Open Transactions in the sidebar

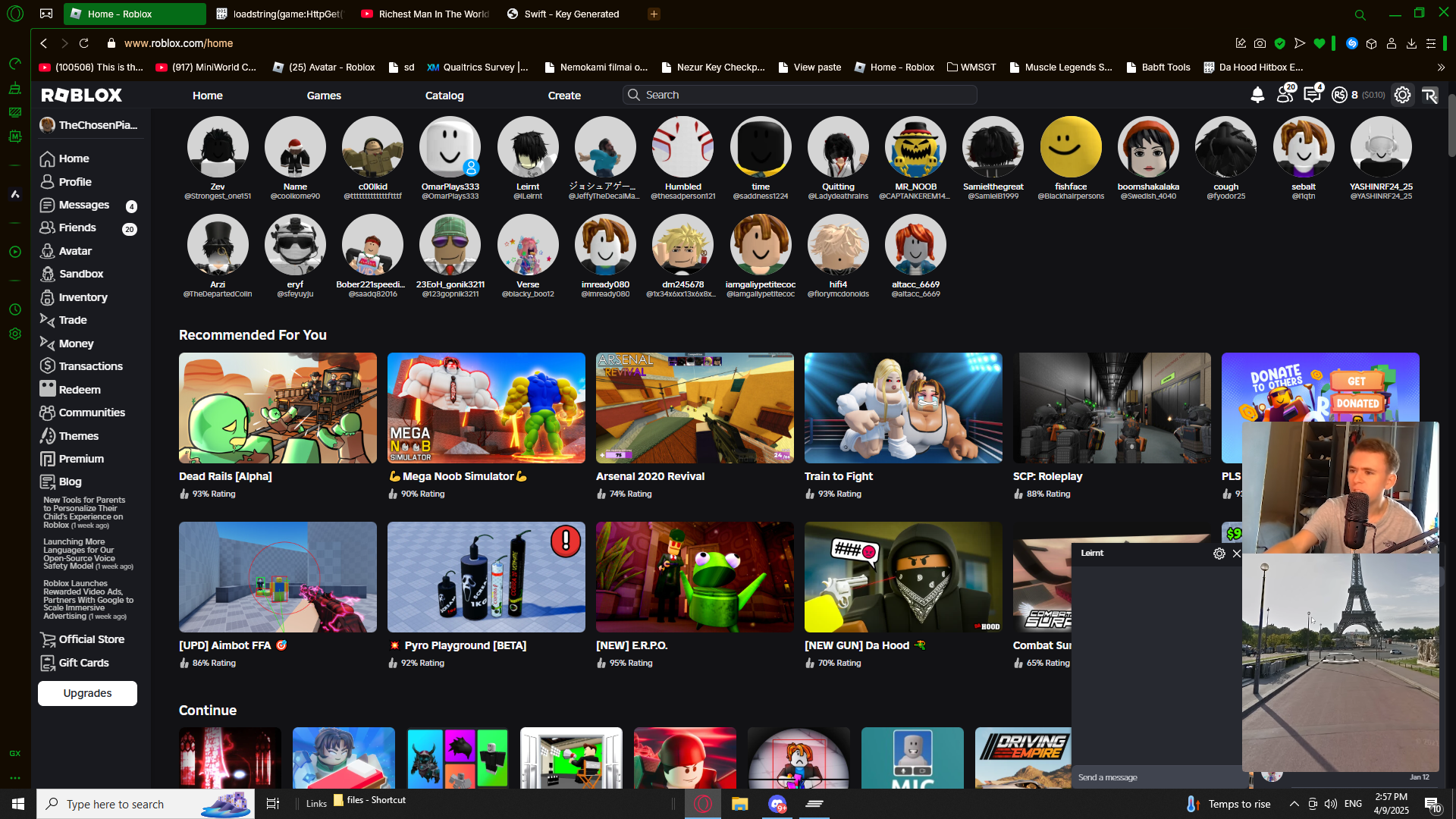(x=90, y=366)
